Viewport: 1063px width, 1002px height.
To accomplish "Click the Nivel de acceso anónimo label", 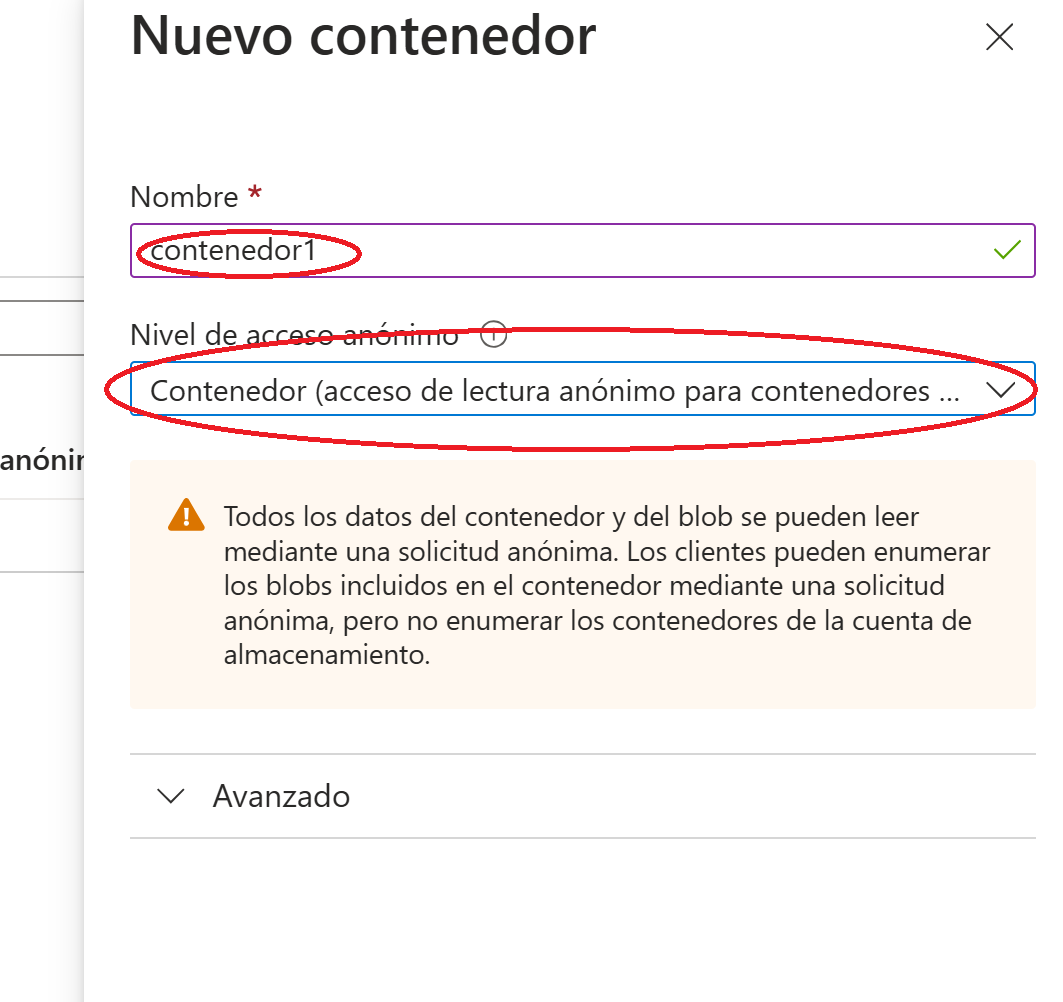I will [x=294, y=335].
